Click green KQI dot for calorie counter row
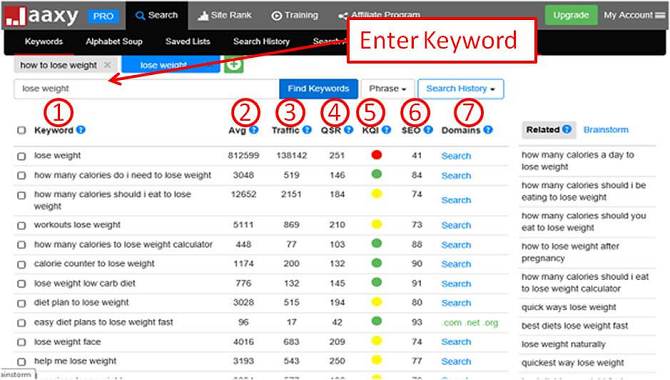670x380 pixels. pyautogui.click(x=376, y=263)
